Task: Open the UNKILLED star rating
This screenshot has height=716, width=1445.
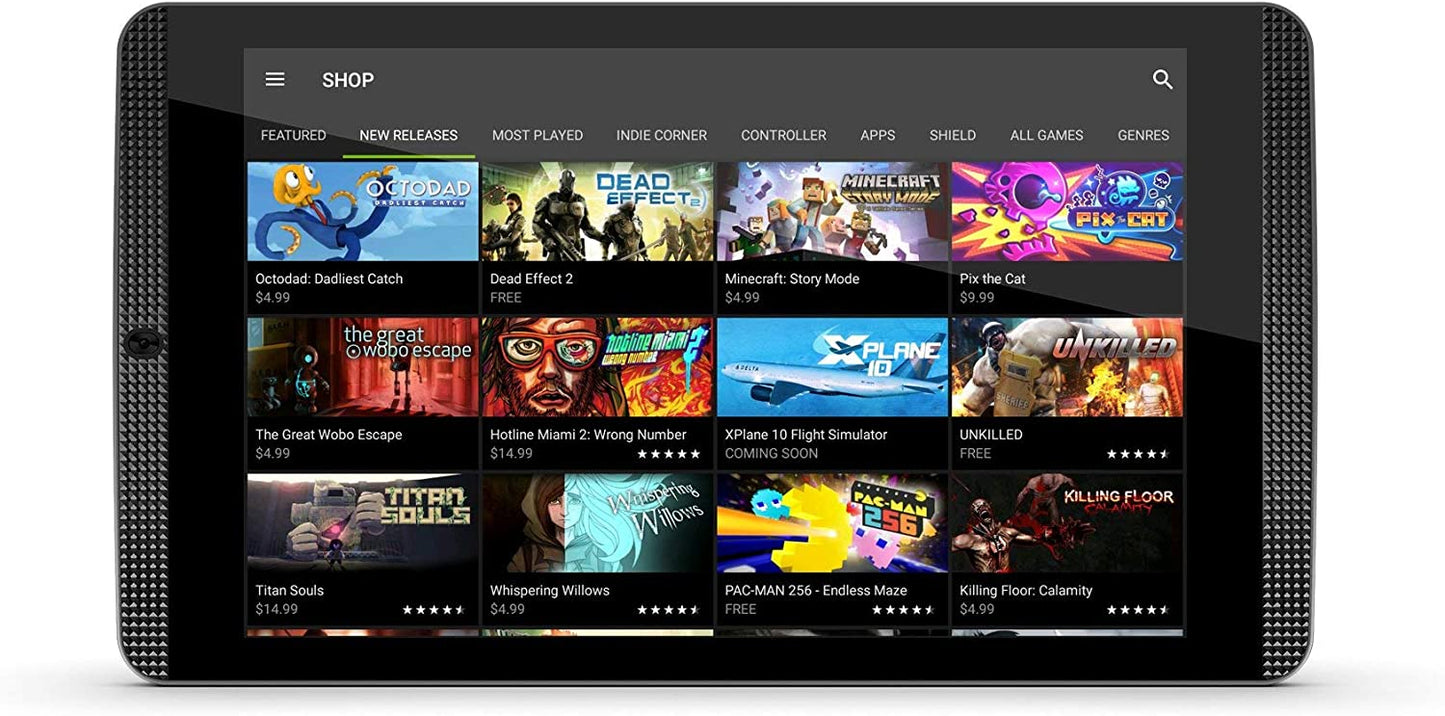Action: [1138, 454]
